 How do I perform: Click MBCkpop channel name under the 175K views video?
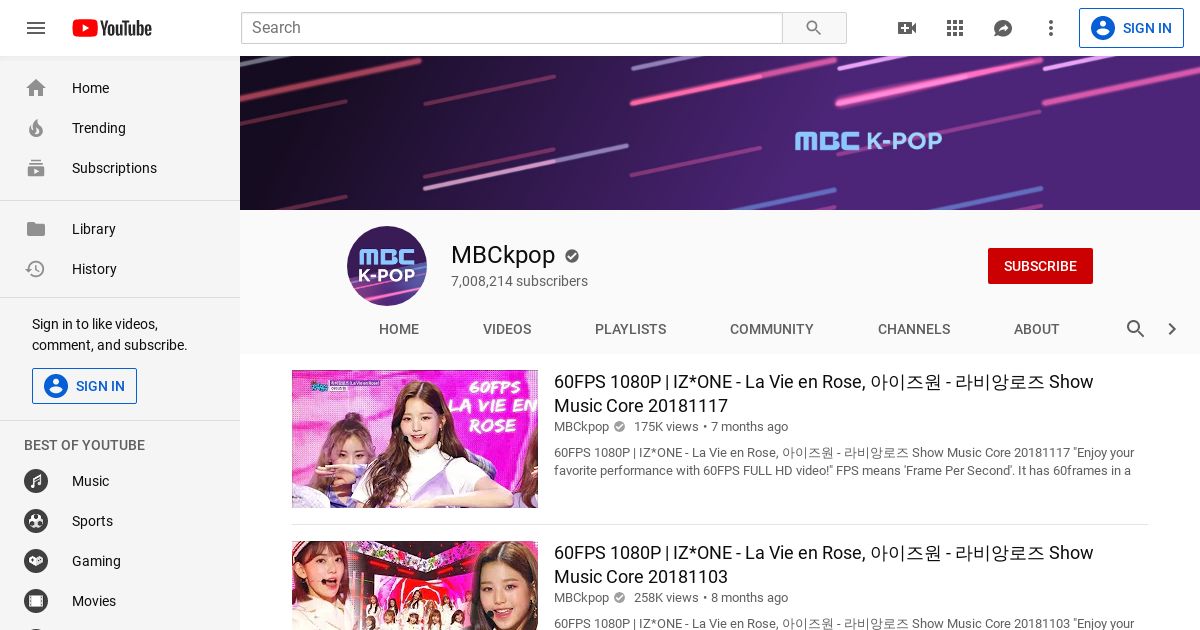coord(581,427)
